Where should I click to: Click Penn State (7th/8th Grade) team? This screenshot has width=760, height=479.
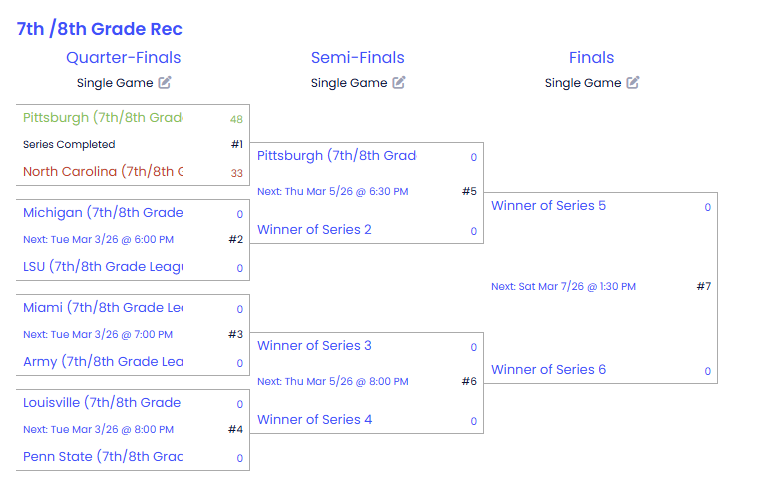point(102,457)
